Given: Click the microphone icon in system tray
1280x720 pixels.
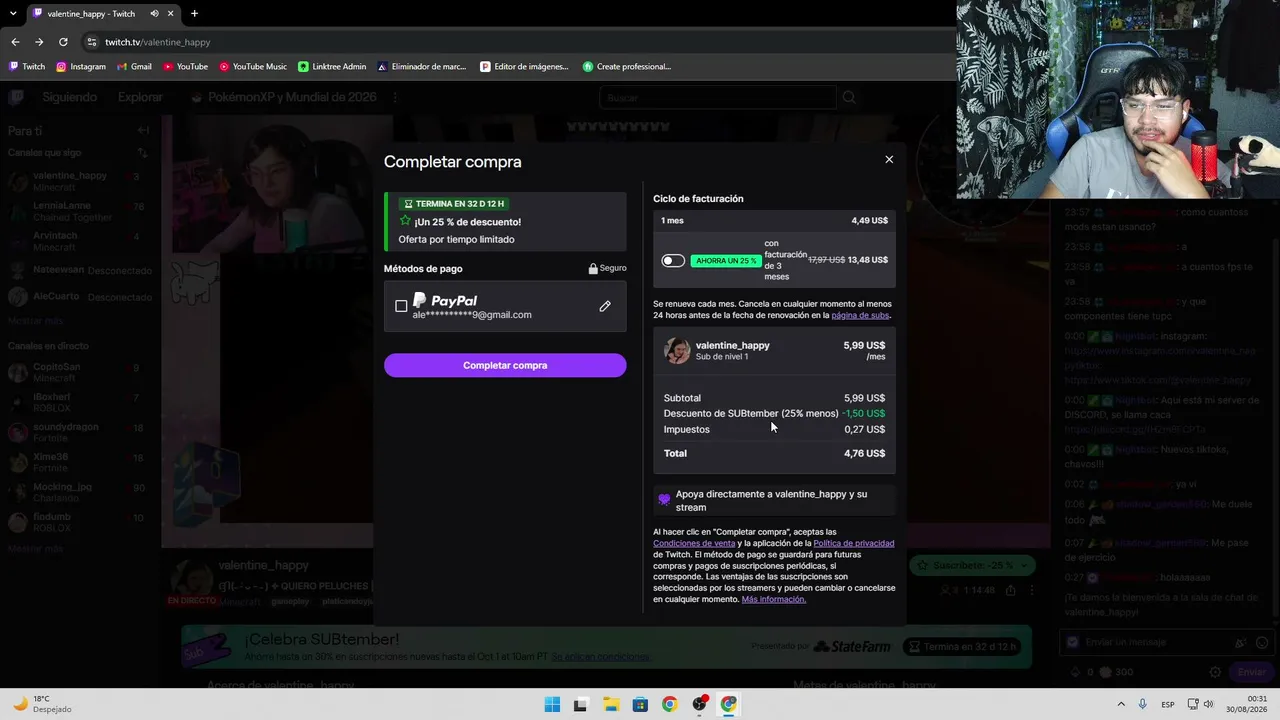Looking at the screenshot, I should pyautogui.click(x=1142, y=704).
